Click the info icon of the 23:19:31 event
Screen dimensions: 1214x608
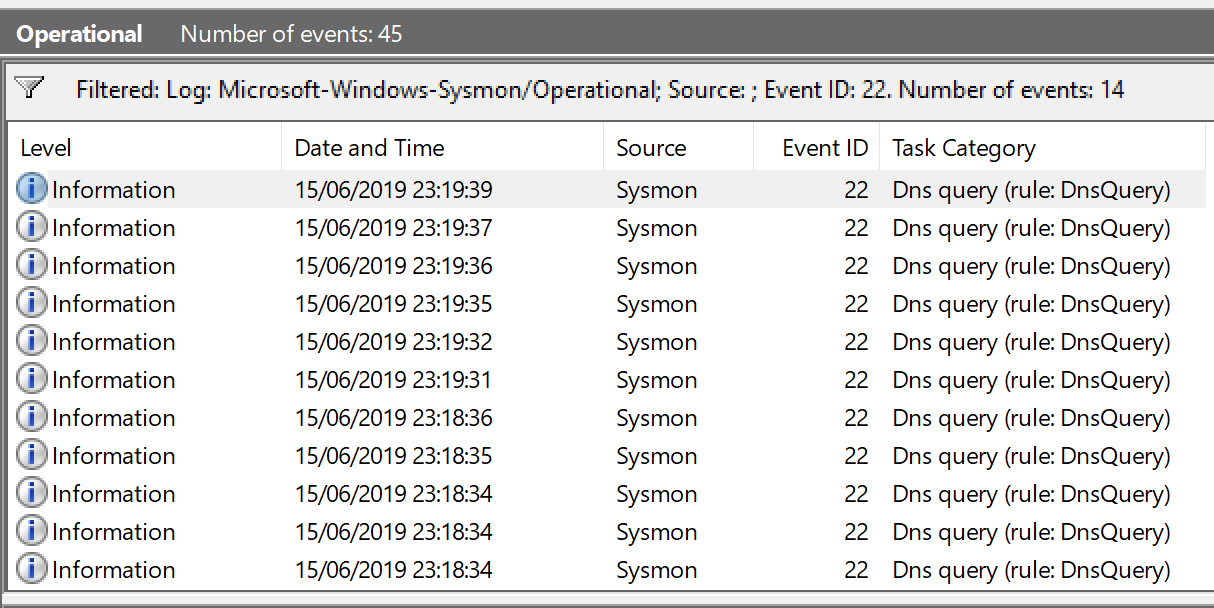pos(32,379)
